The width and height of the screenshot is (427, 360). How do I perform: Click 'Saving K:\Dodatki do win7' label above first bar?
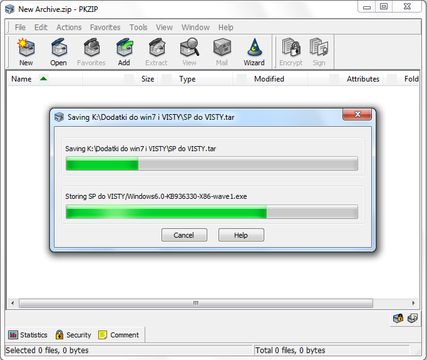coord(140,149)
